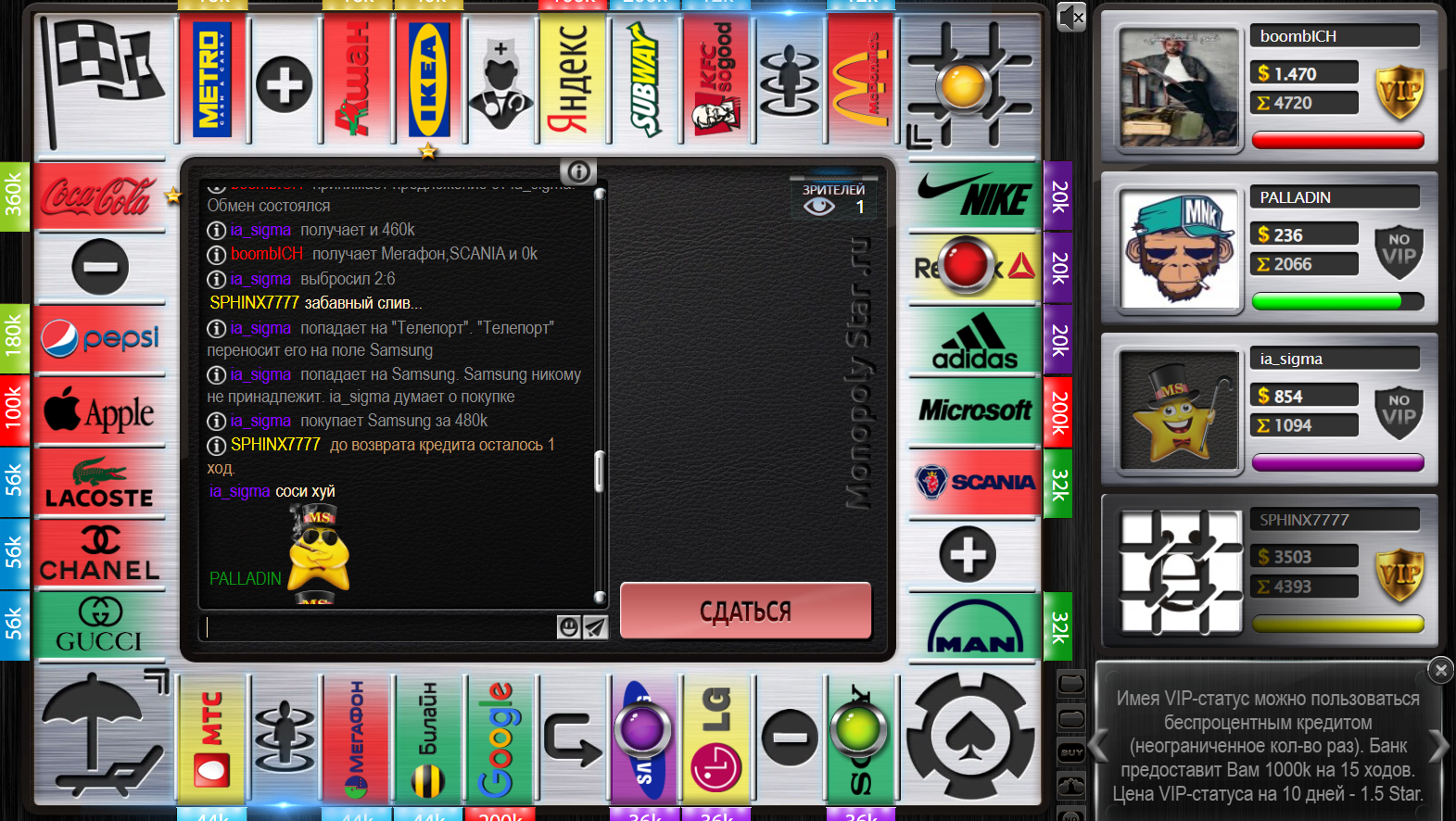Toggle the sound mute speaker icon
The height and width of the screenshot is (821, 1456).
tap(1070, 17)
